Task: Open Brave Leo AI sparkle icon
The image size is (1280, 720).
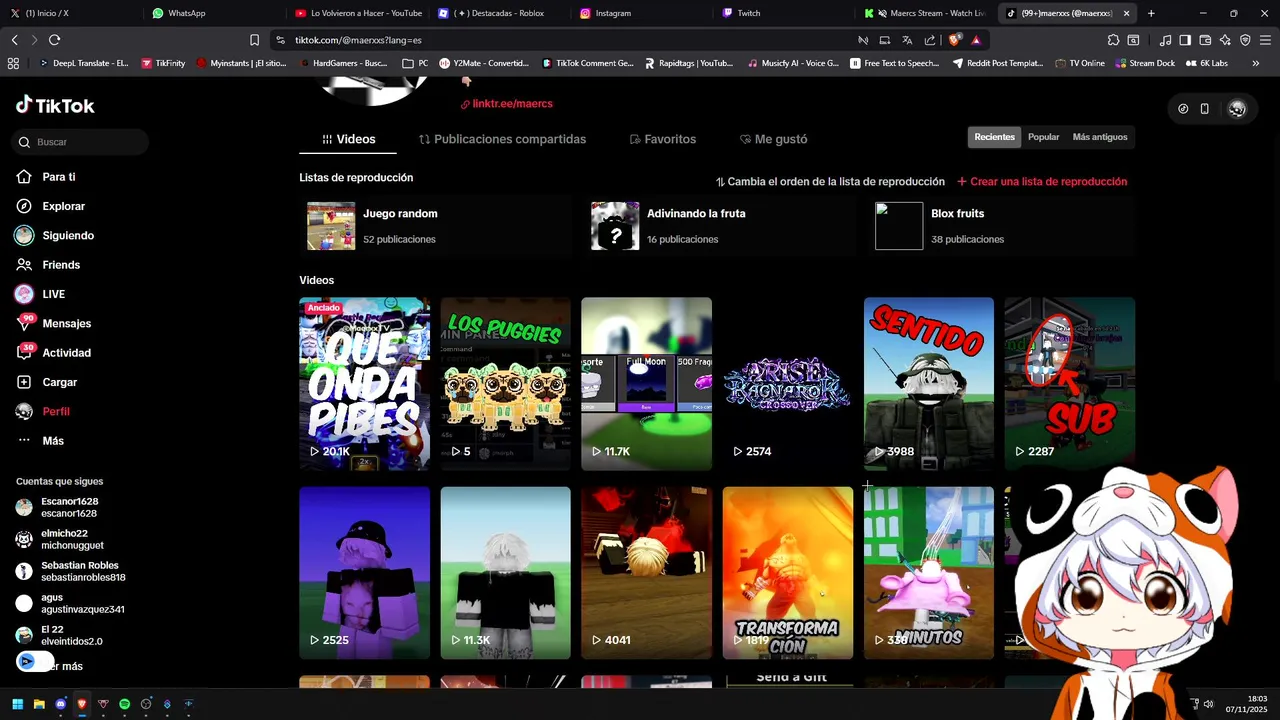Action: click(x=1225, y=40)
